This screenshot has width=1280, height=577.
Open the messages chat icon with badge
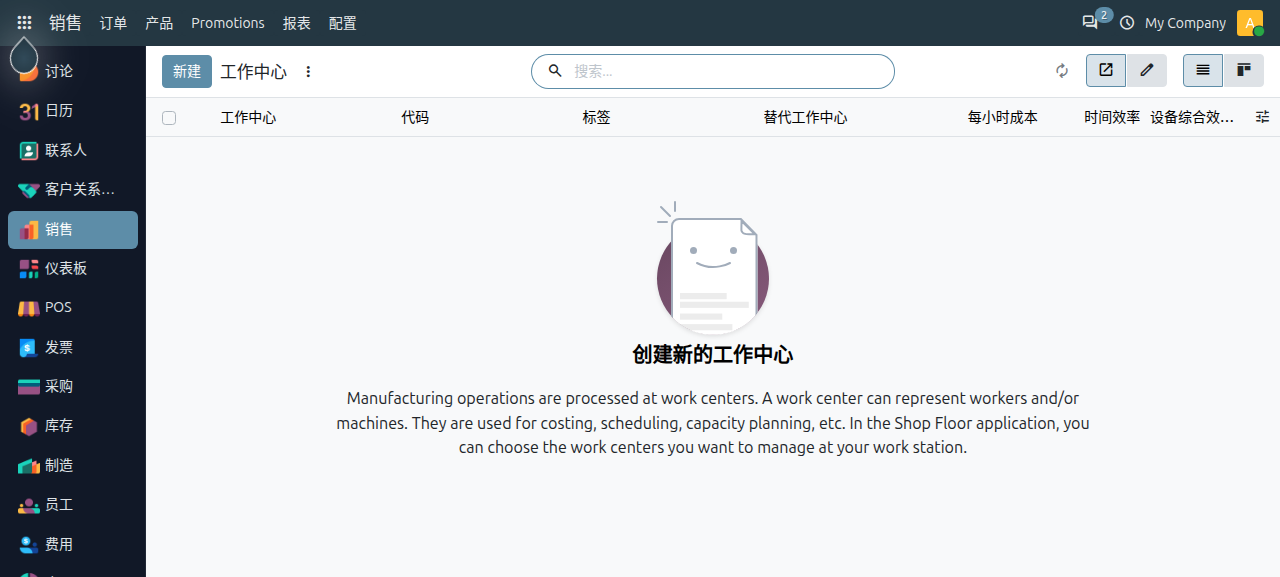(1092, 22)
